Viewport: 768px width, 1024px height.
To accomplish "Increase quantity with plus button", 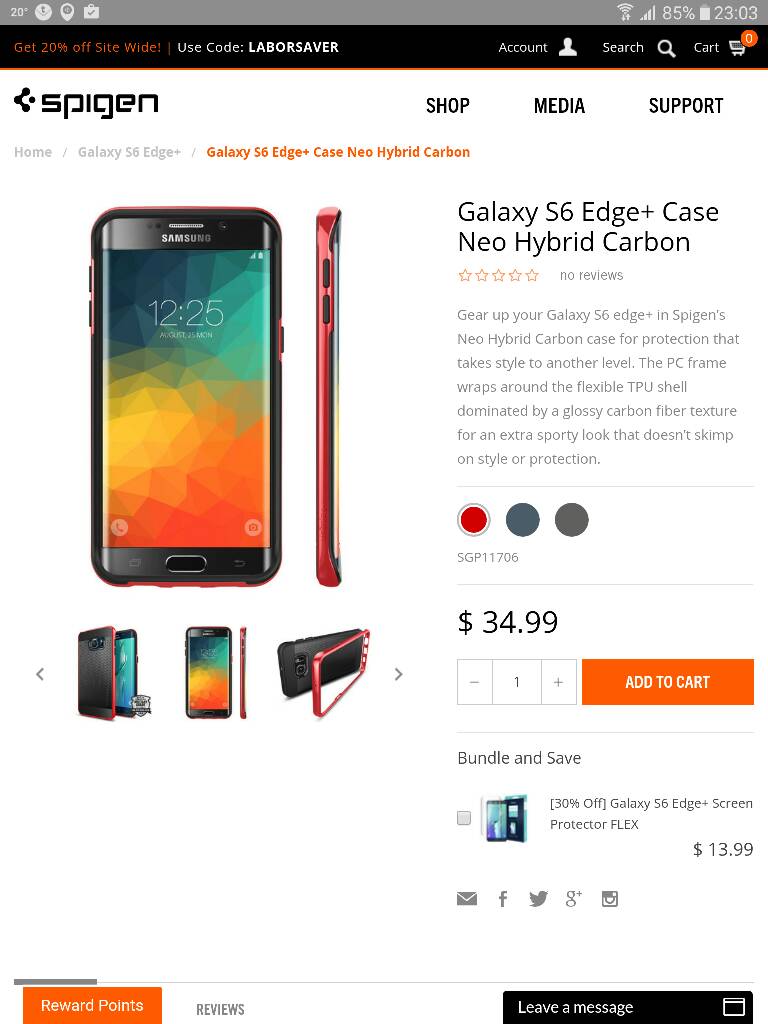I will [558, 682].
